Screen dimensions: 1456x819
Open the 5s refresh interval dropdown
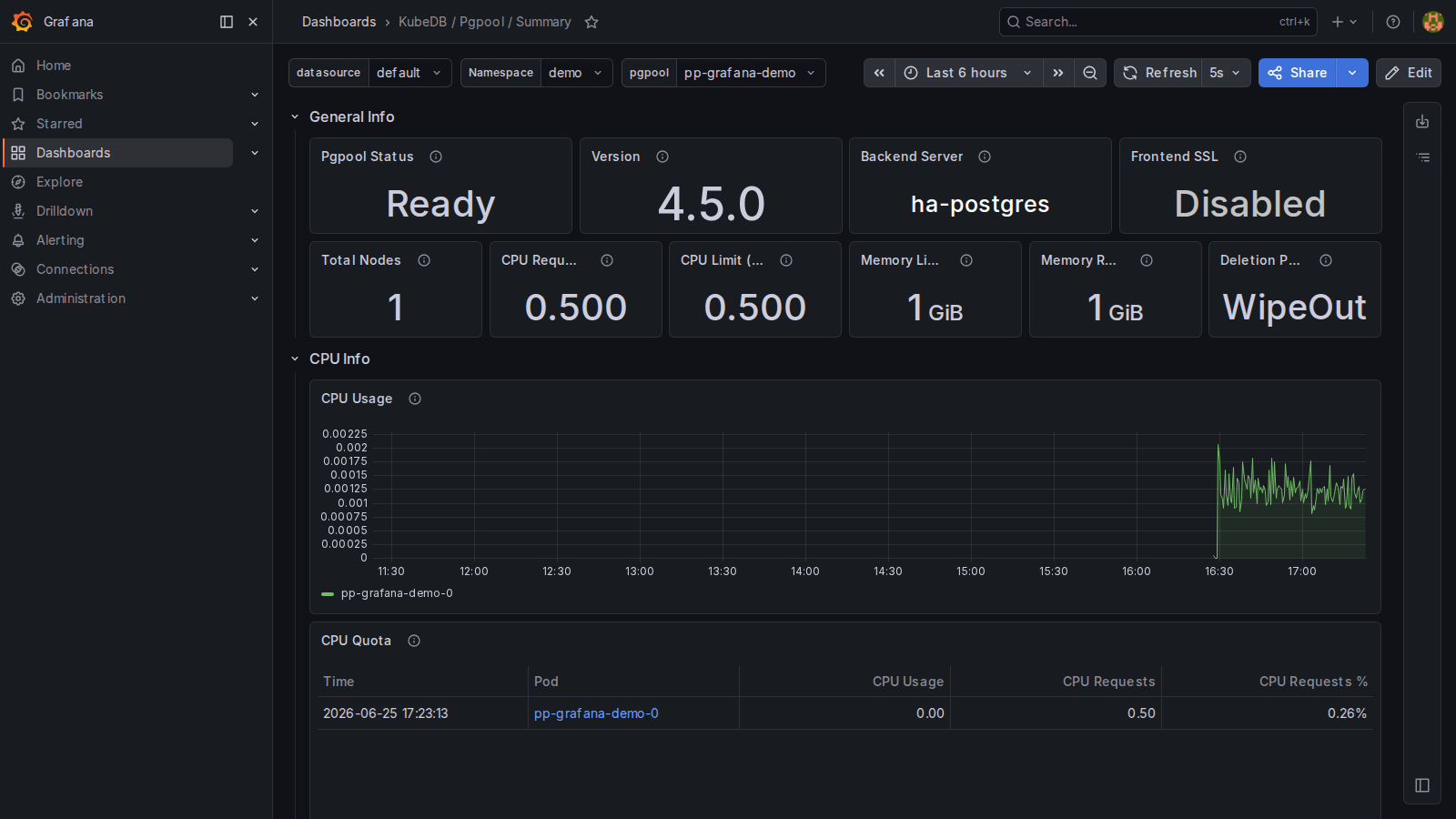(1225, 73)
